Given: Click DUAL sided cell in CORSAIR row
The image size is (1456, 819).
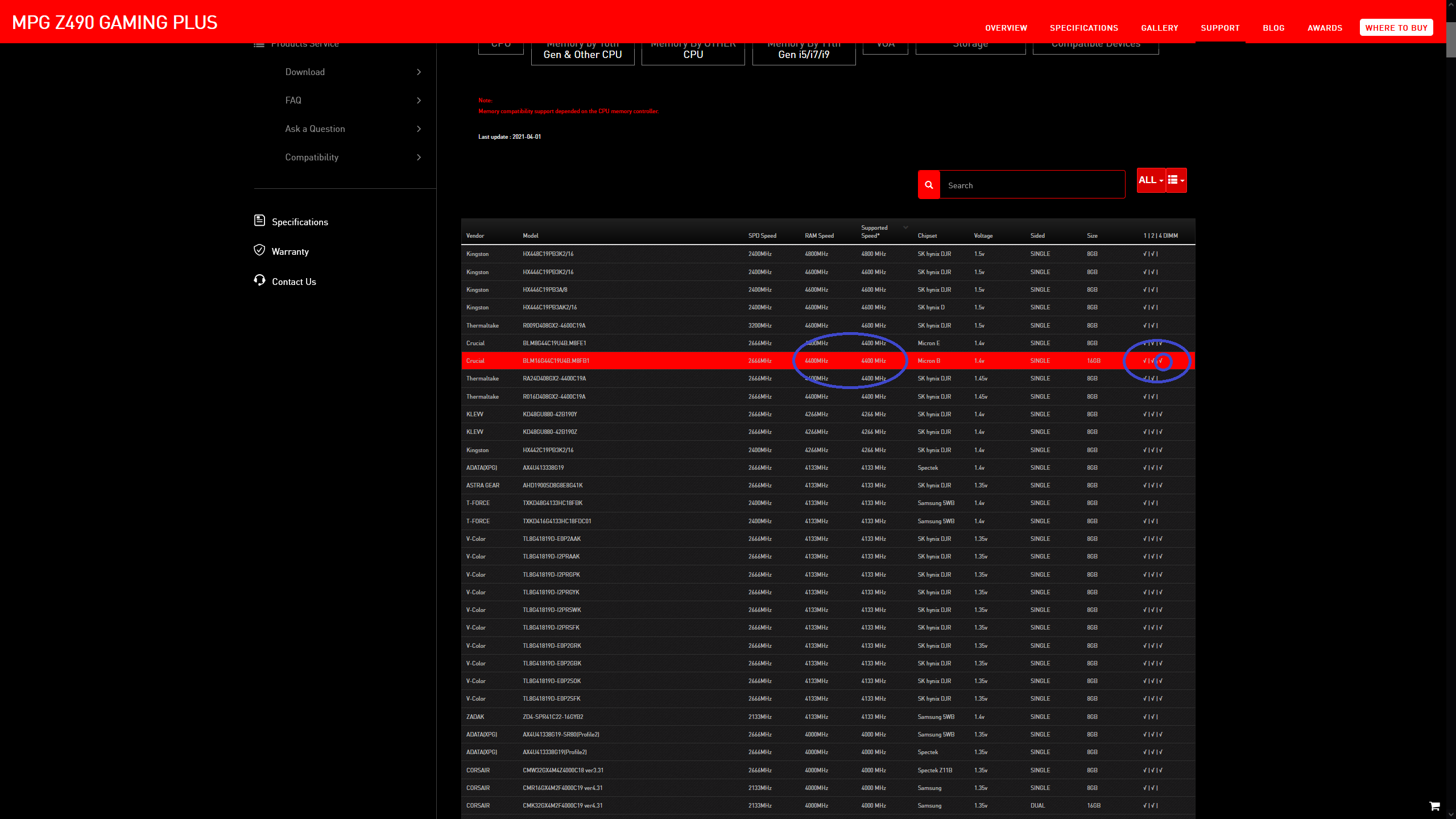Looking at the screenshot, I should point(1037,805).
